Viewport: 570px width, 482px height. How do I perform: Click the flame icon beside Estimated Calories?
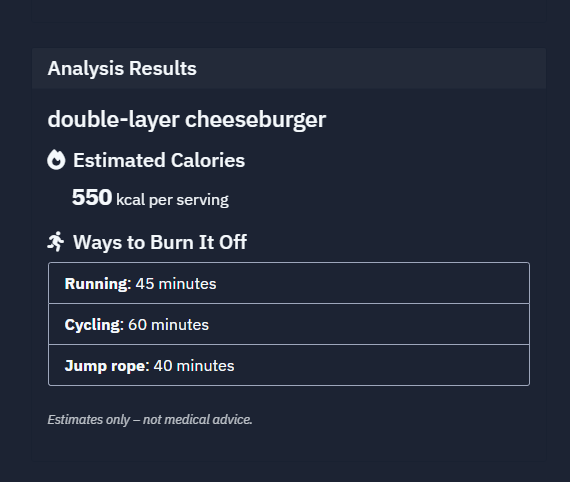point(56,160)
